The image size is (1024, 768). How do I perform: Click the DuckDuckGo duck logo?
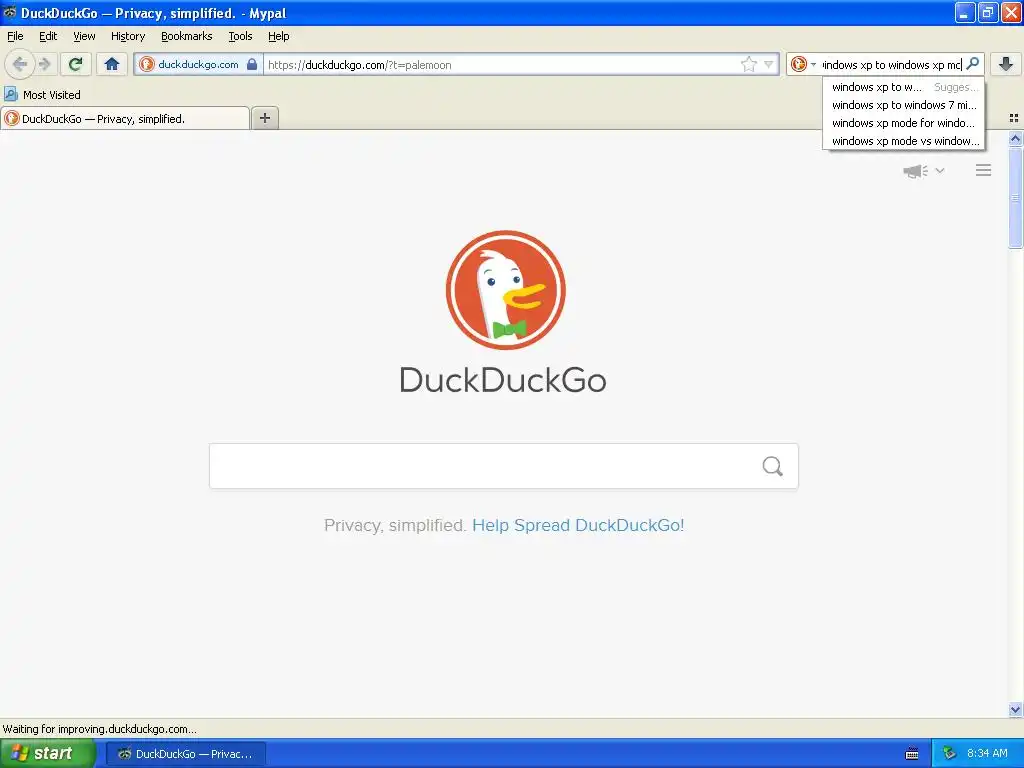click(505, 289)
